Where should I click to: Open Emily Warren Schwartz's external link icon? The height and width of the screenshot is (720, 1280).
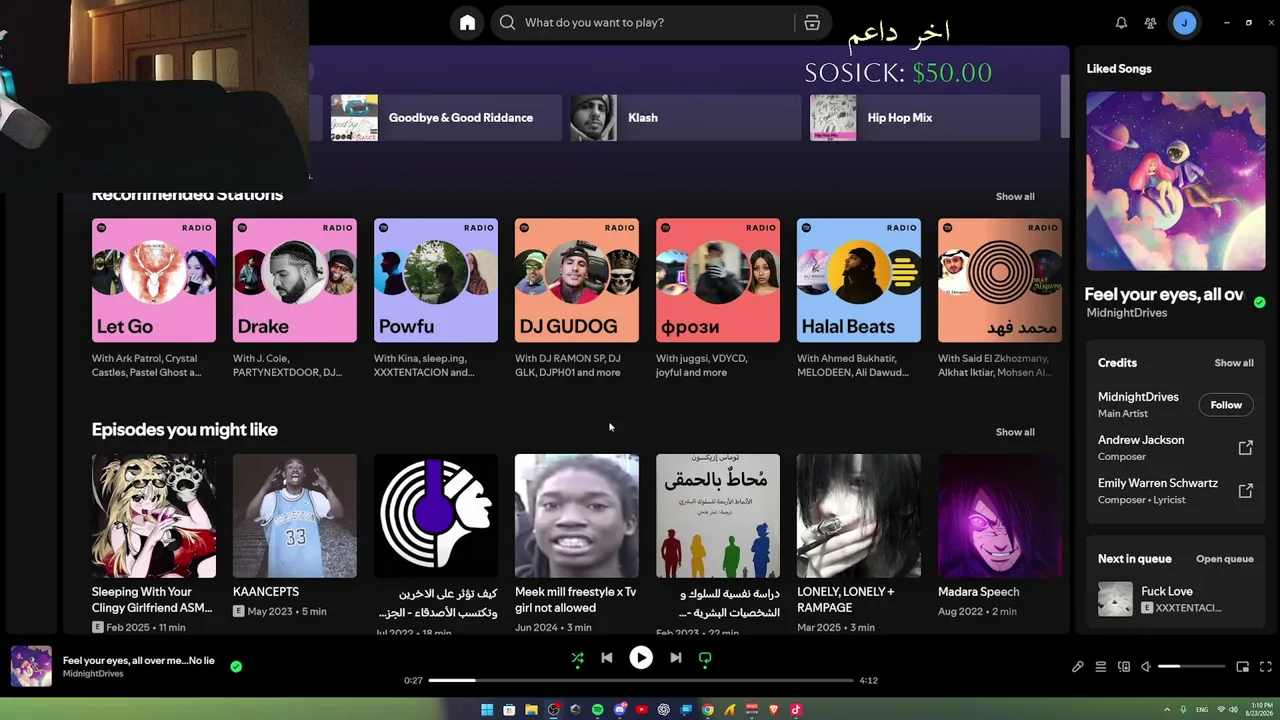click(x=1245, y=491)
